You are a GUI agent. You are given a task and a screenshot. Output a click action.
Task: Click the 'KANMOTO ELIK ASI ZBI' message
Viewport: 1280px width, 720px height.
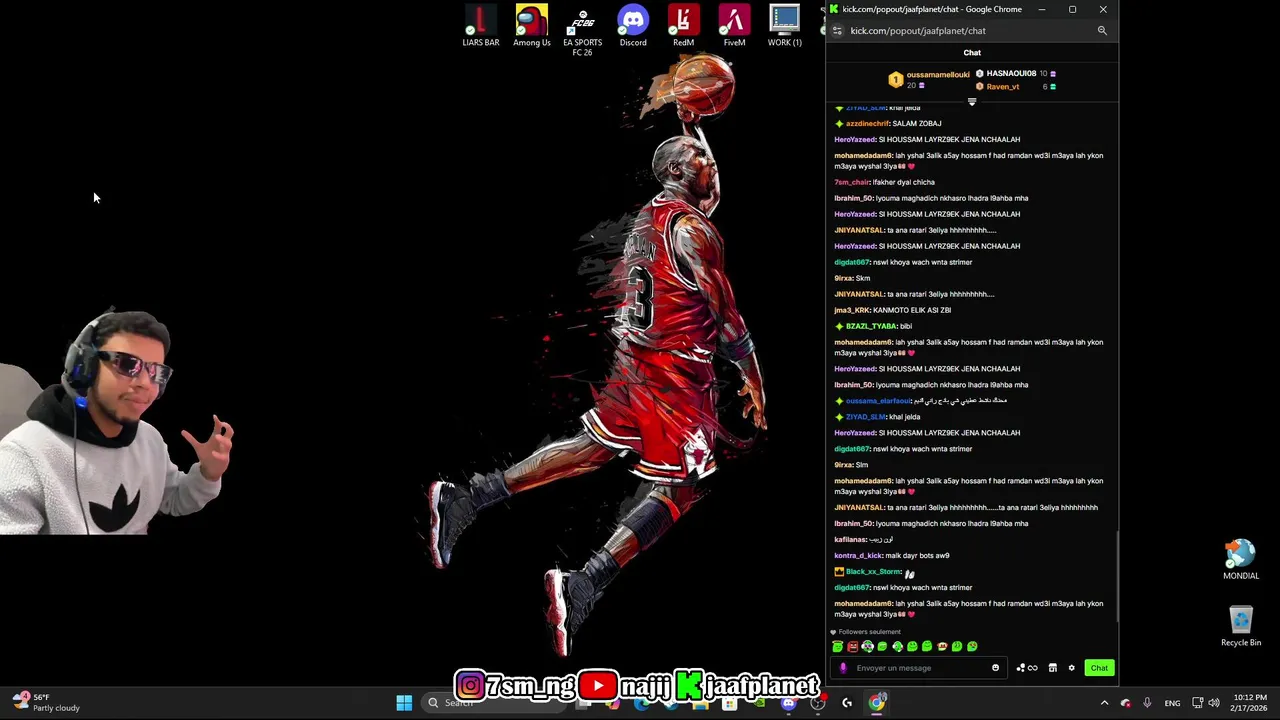click(912, 310)
